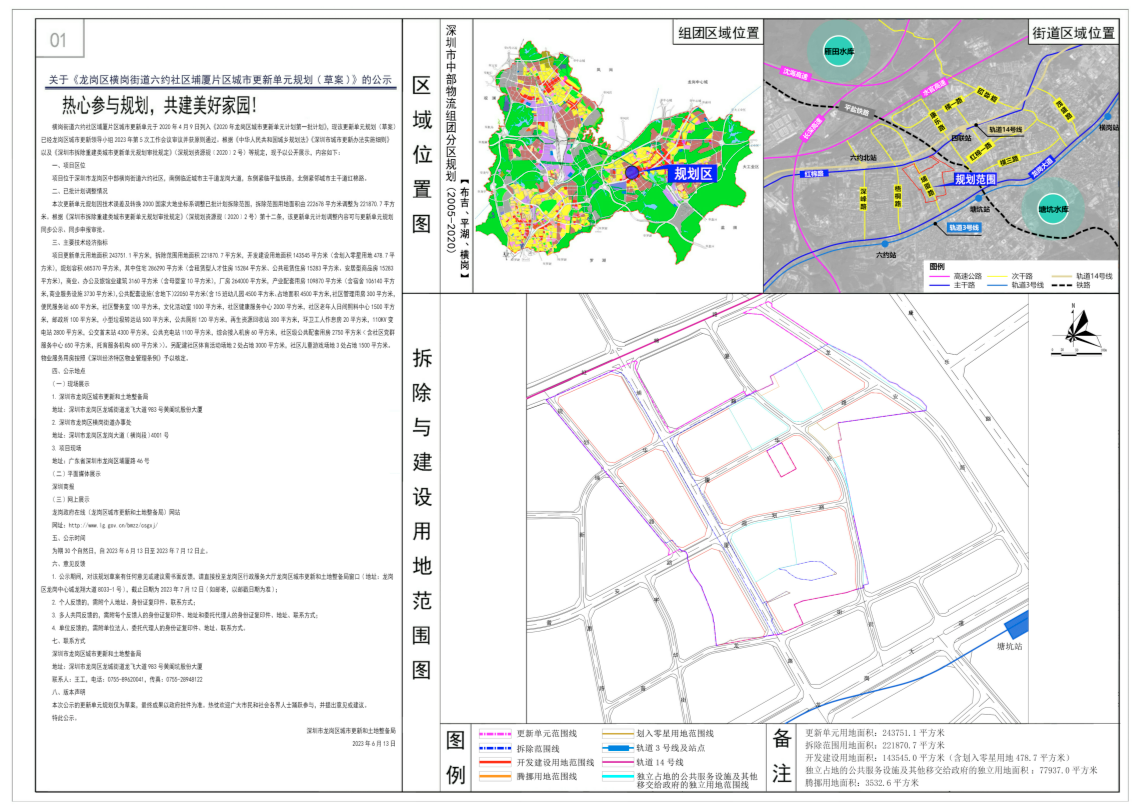Click the 主干路 blue legend line
Viewport: 1141px width, 810px height.
pyautogui.click(x=939, y=285)
